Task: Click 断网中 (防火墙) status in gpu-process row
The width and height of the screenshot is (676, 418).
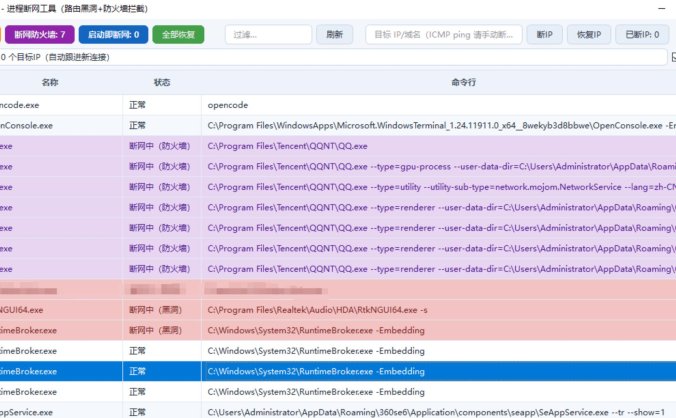Action: (160, 167)
